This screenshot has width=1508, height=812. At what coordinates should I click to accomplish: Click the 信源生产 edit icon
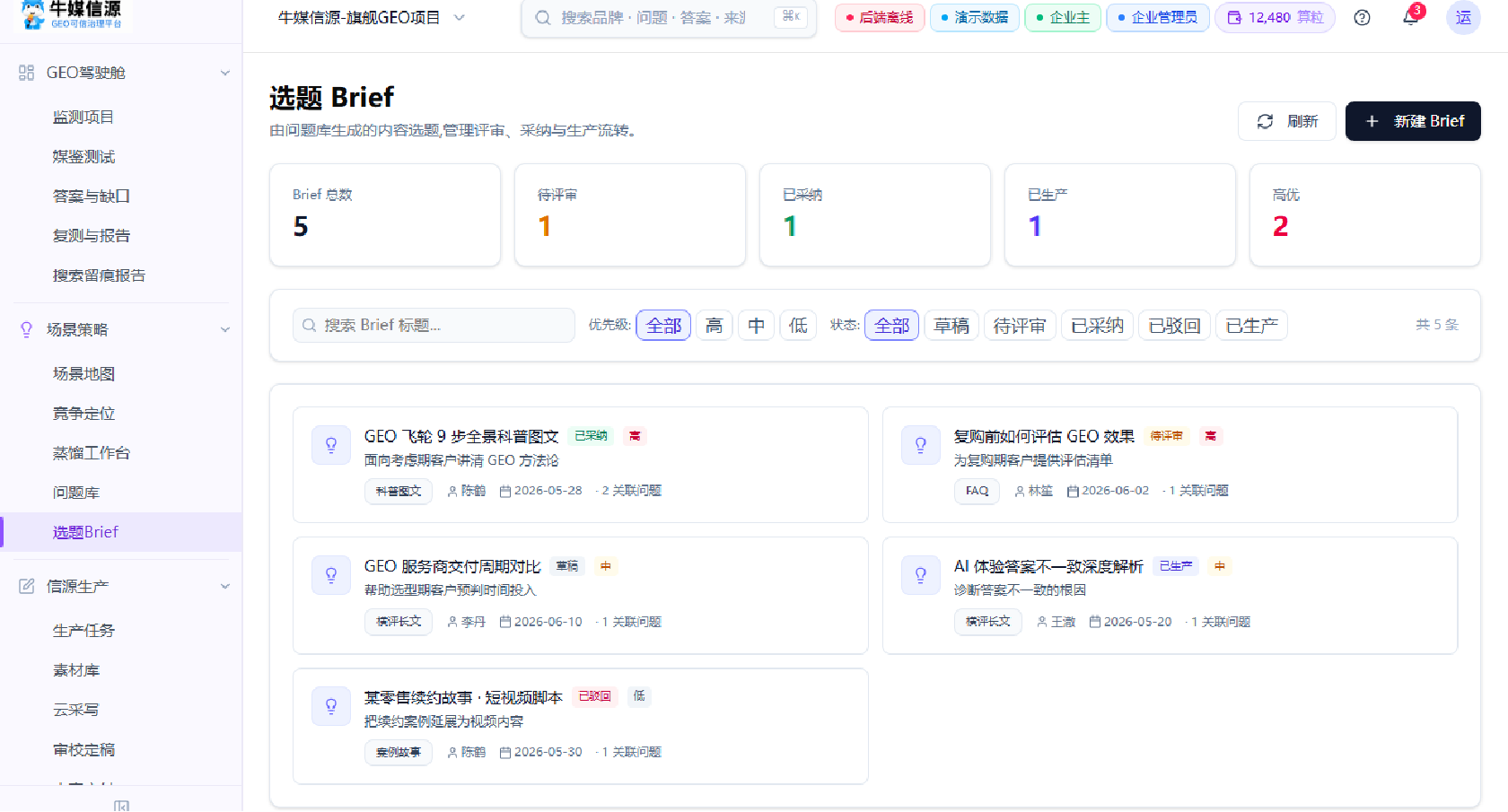pyautogui.click(x=27, y=586)
